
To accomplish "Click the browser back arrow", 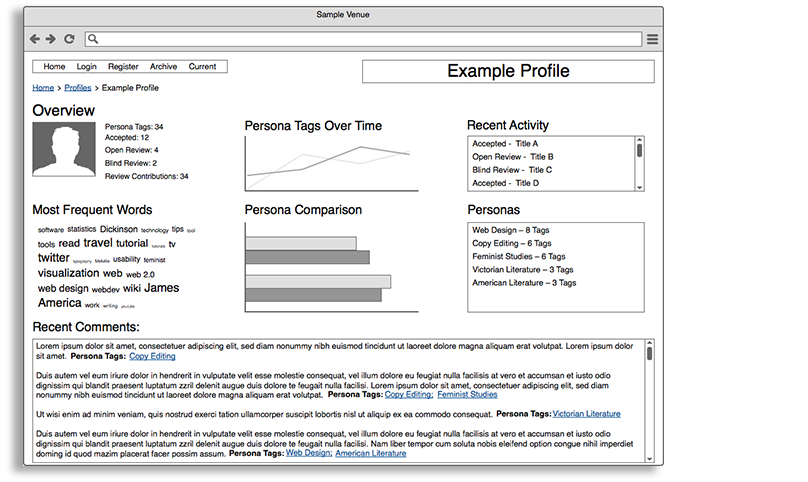I will coord(35,39).
